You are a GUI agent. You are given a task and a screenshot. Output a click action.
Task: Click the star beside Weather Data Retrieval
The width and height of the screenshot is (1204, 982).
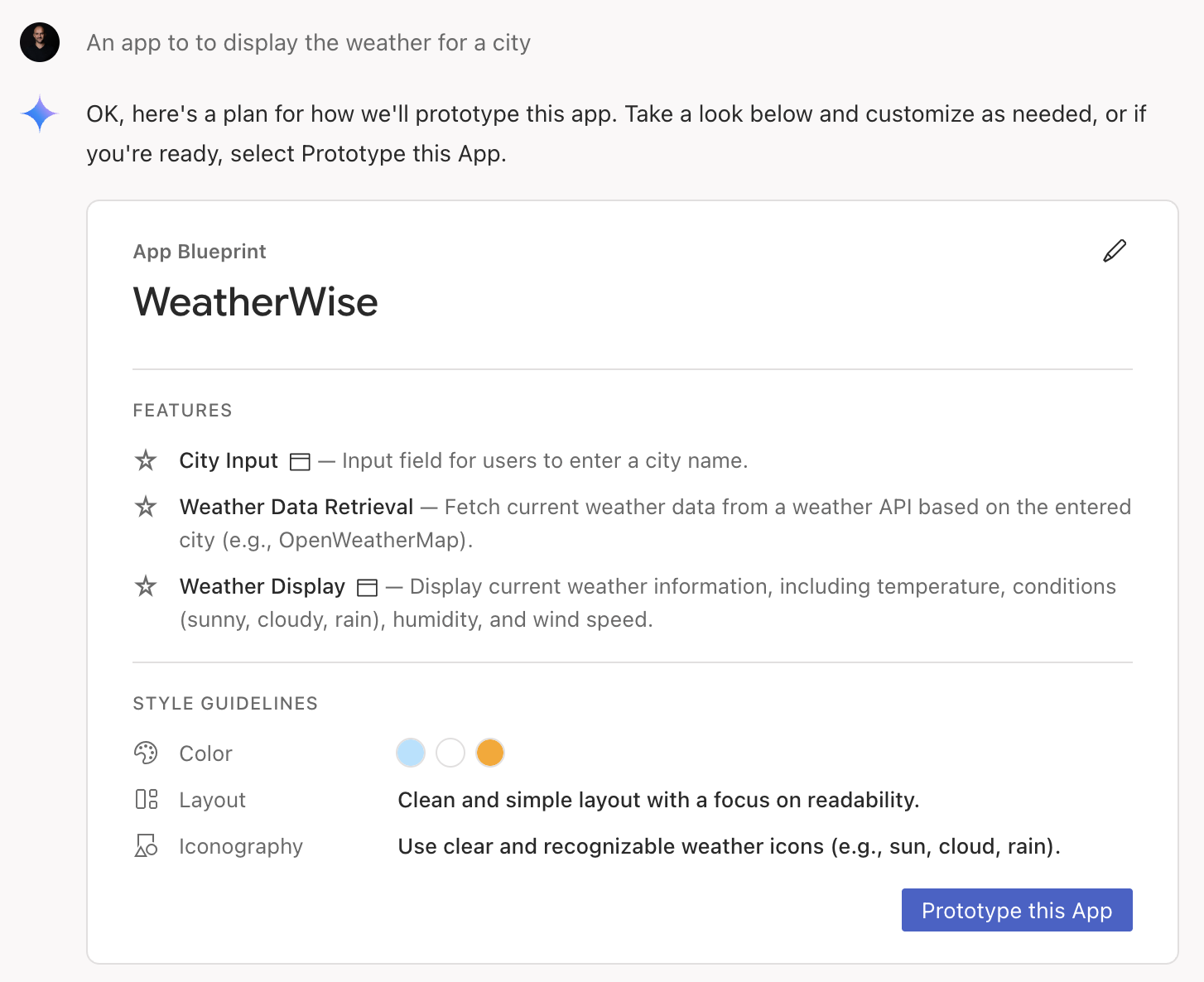point(146,507)
